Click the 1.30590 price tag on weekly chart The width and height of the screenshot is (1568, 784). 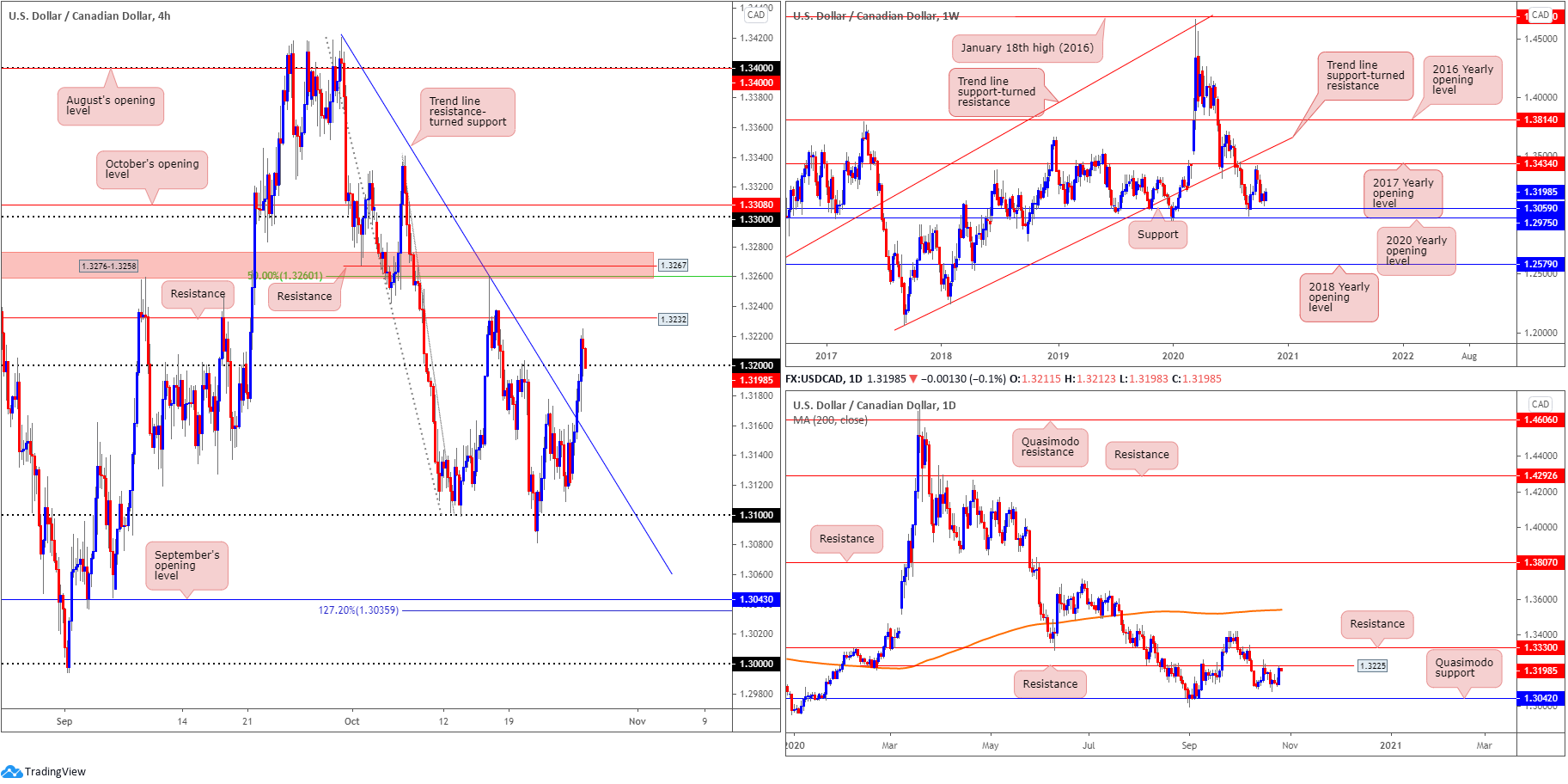point(1541,208)
